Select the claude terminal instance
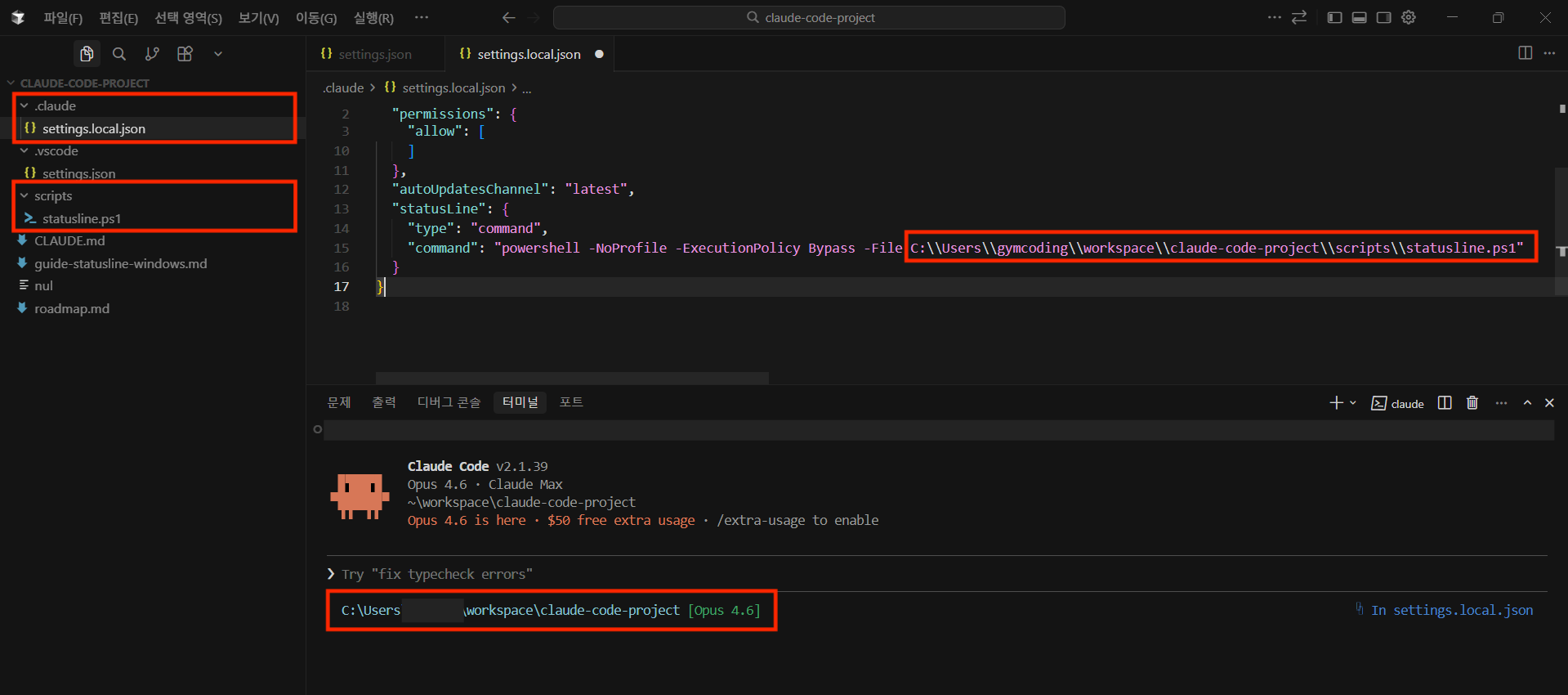Image resolution: width=1568 pixels, height=695 pixels. (1397, 403)
